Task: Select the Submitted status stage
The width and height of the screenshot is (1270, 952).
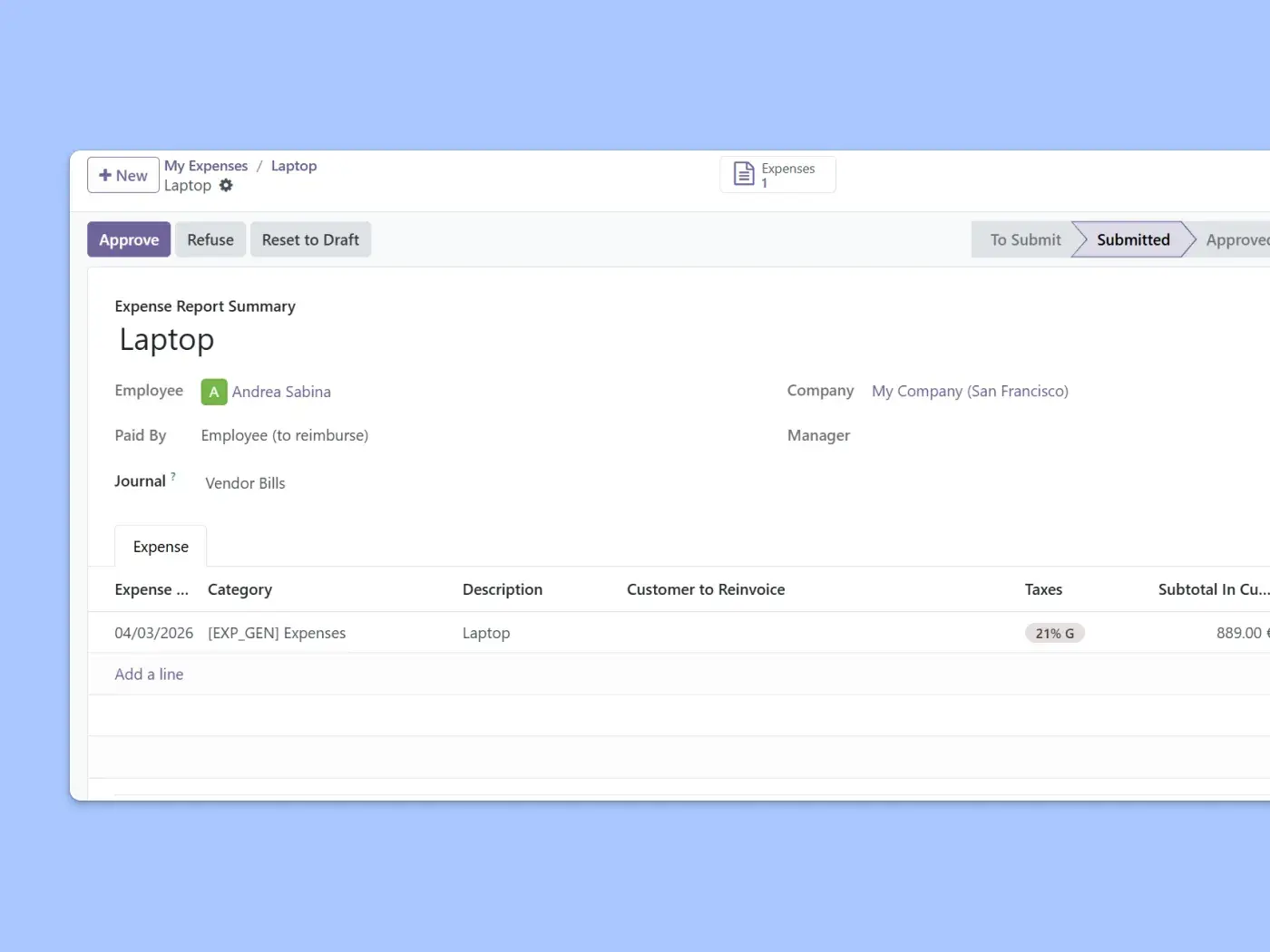Action: 1132,240
